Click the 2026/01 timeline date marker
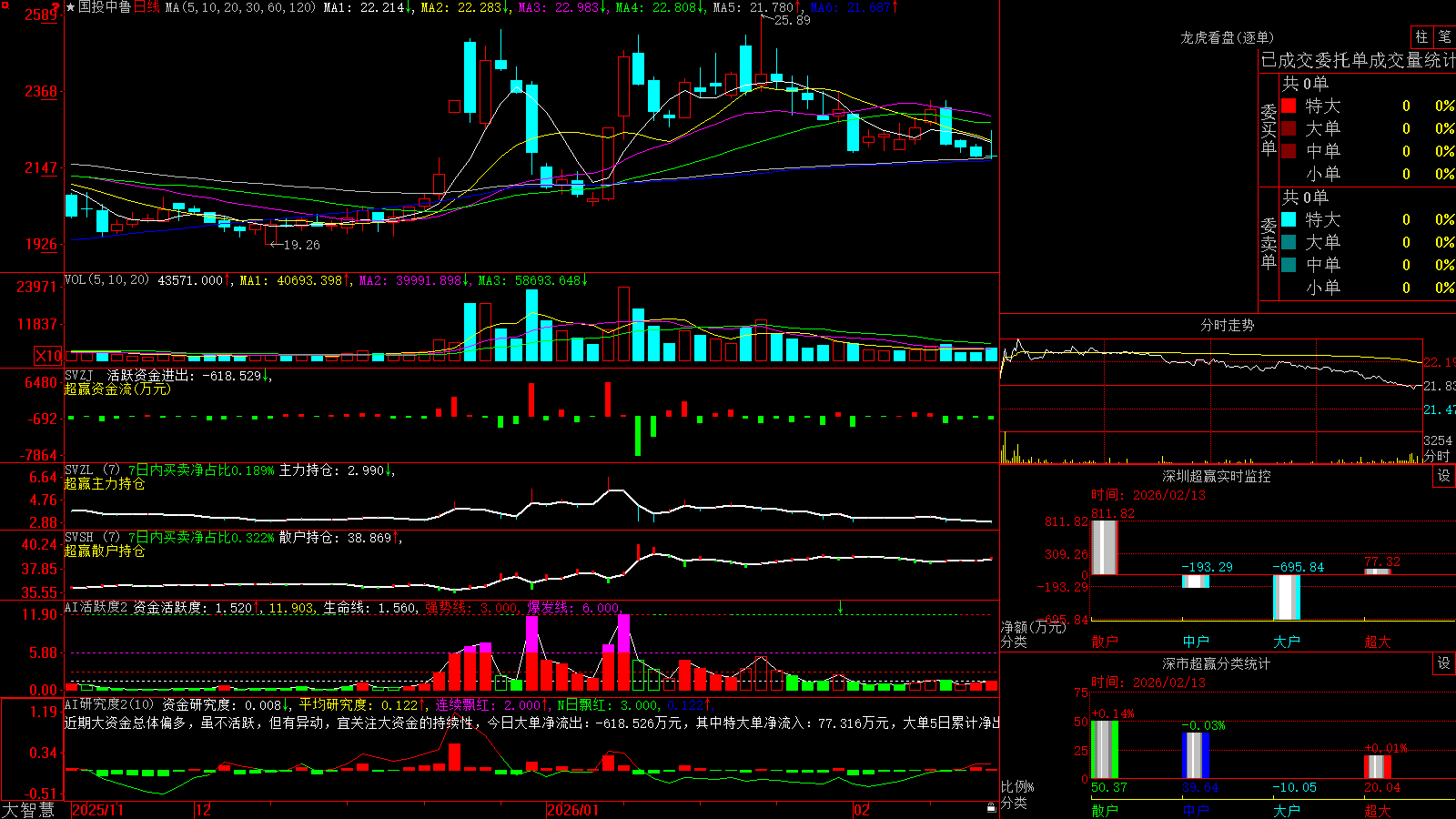 572,810
